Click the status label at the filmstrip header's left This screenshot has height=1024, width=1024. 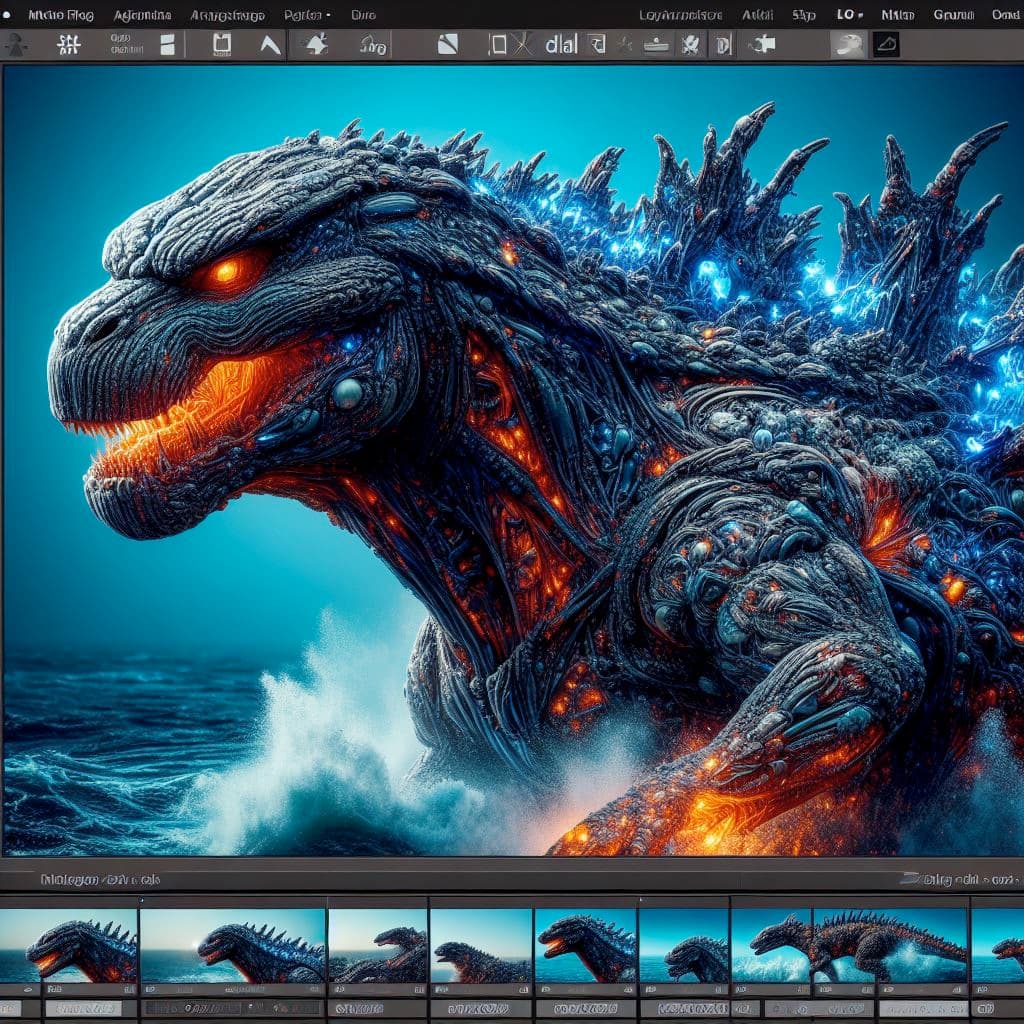click(x=100, y=880)
